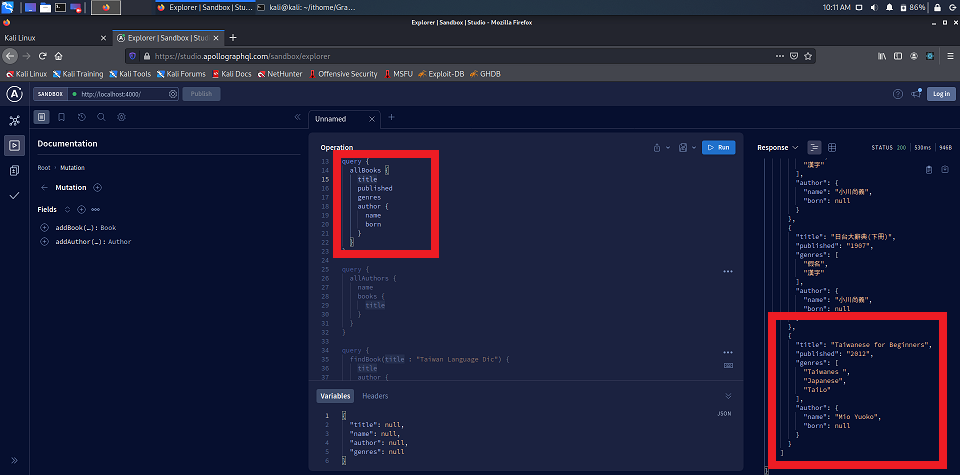Switch to the kali terminal taskbar window
The image size is (960, 475).
(306, 7)
